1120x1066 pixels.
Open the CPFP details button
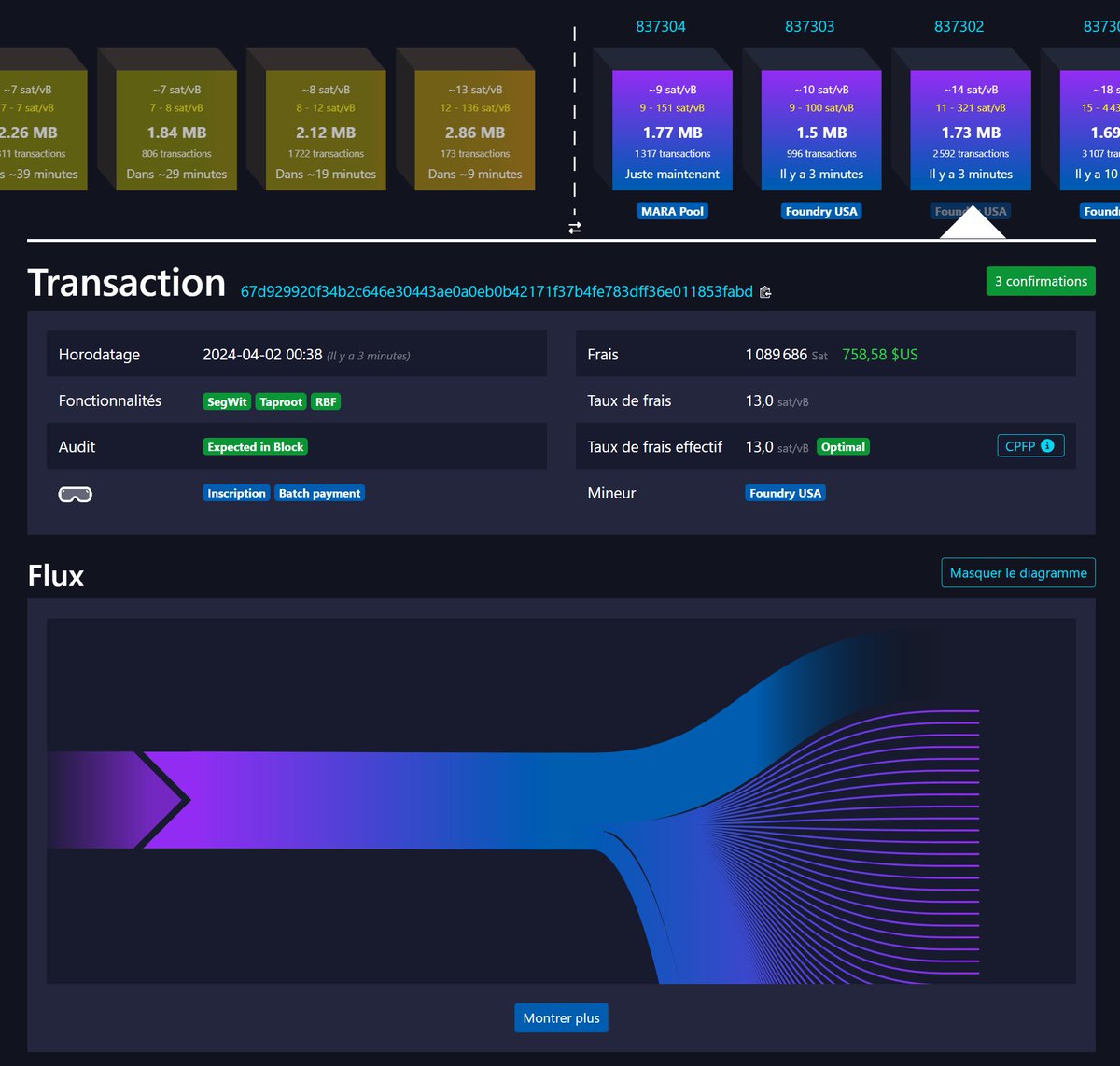1030,446
